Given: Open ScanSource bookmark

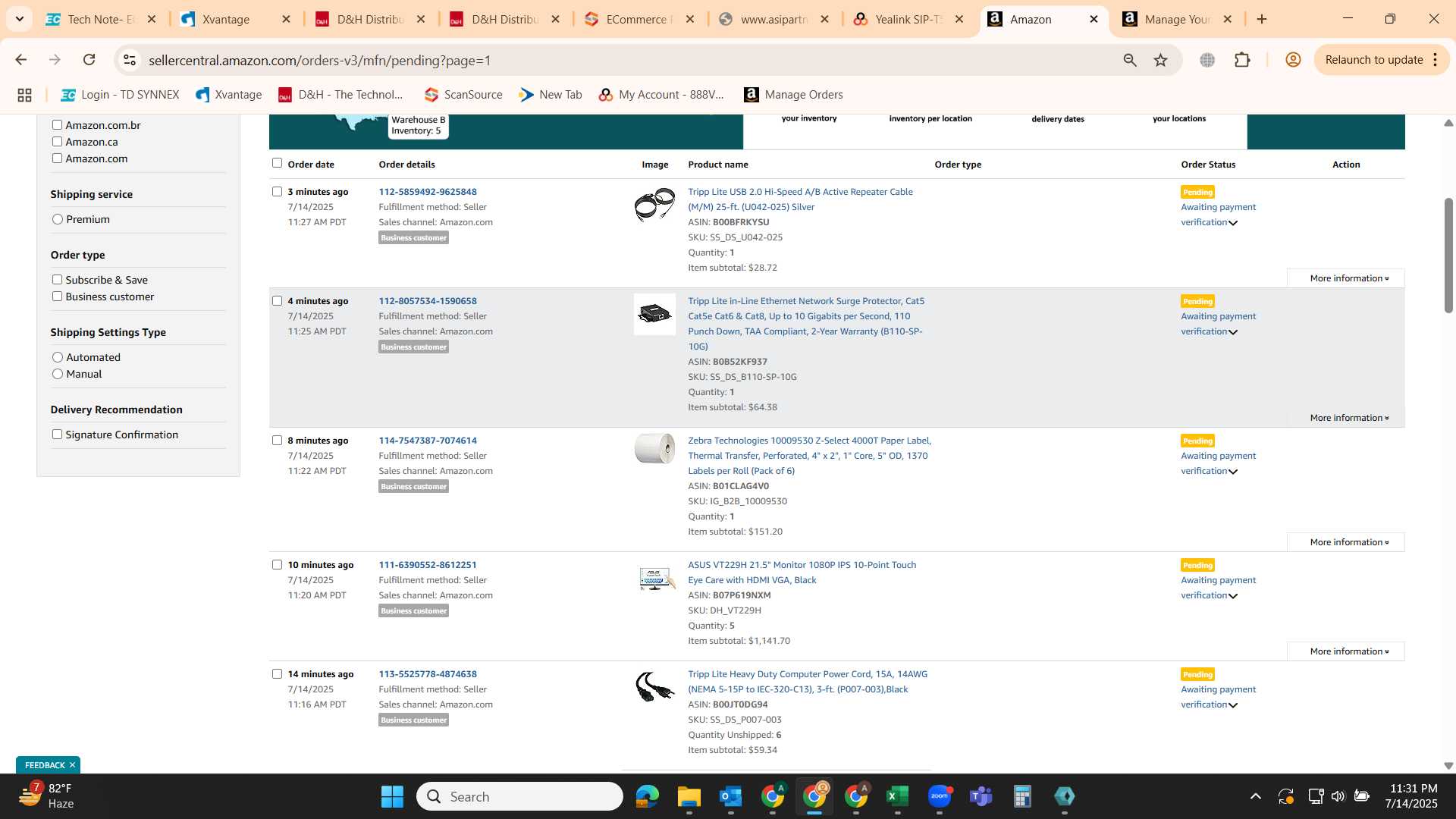Looking at the screenshot, I should pos(463,95).
